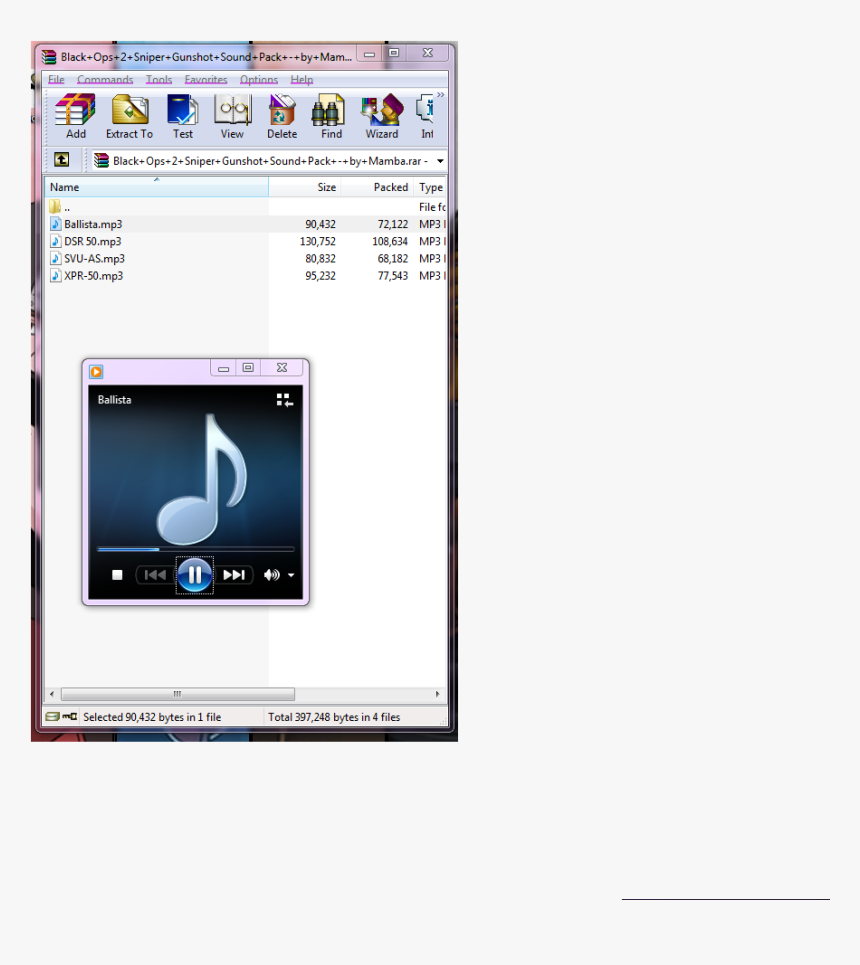Select Ballista.mp3 in the file list
This screenshot has height=965, width=860.
tap(246, 224)
